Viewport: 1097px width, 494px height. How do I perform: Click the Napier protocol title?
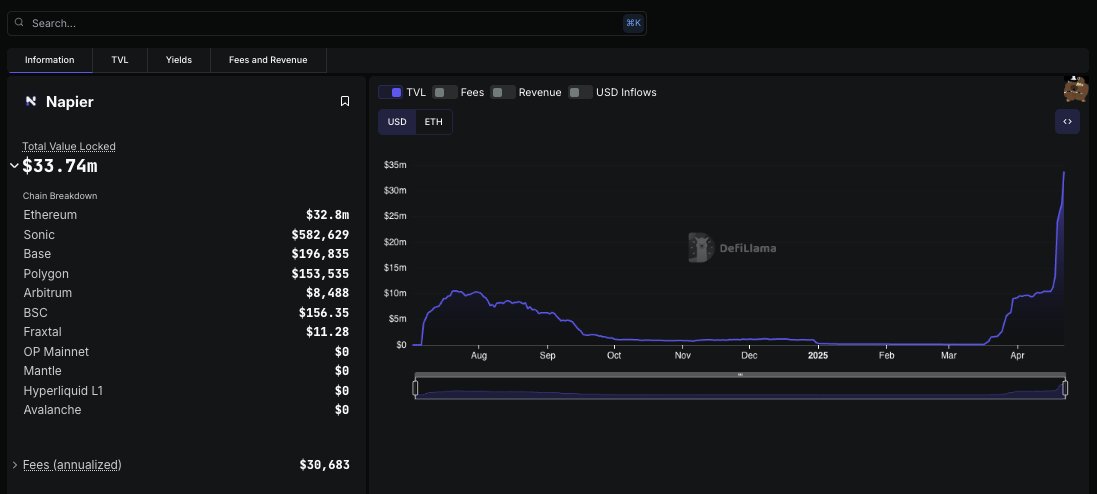(x=70, y=101)
